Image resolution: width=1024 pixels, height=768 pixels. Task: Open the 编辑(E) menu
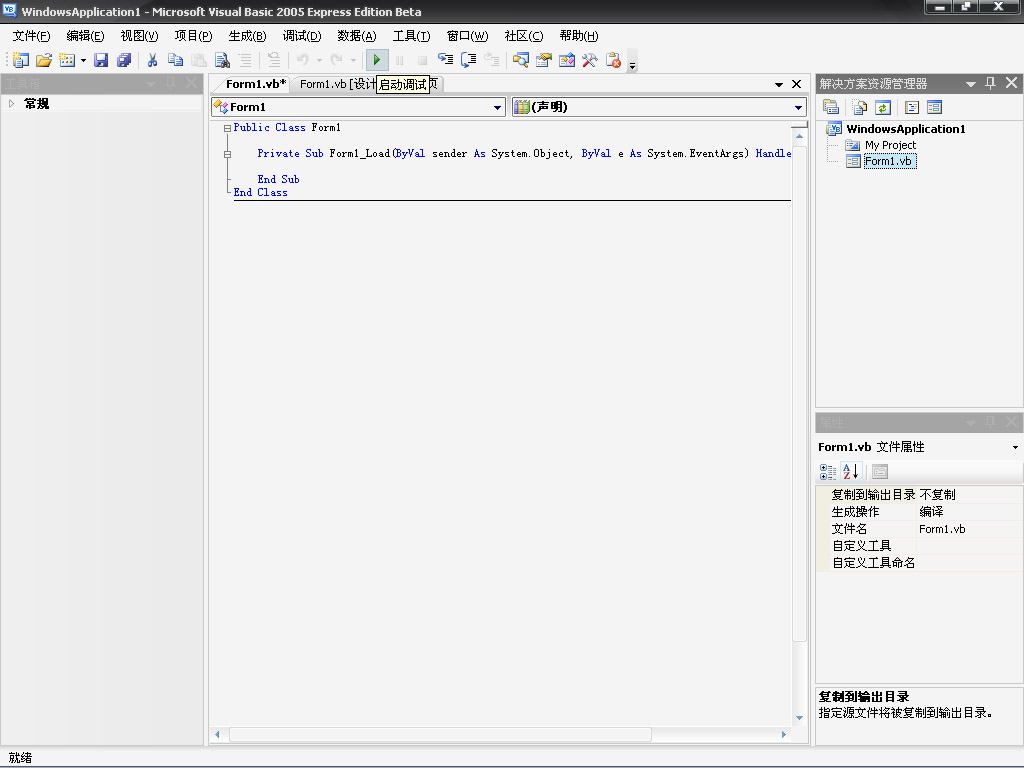click(x=86, y=36)
